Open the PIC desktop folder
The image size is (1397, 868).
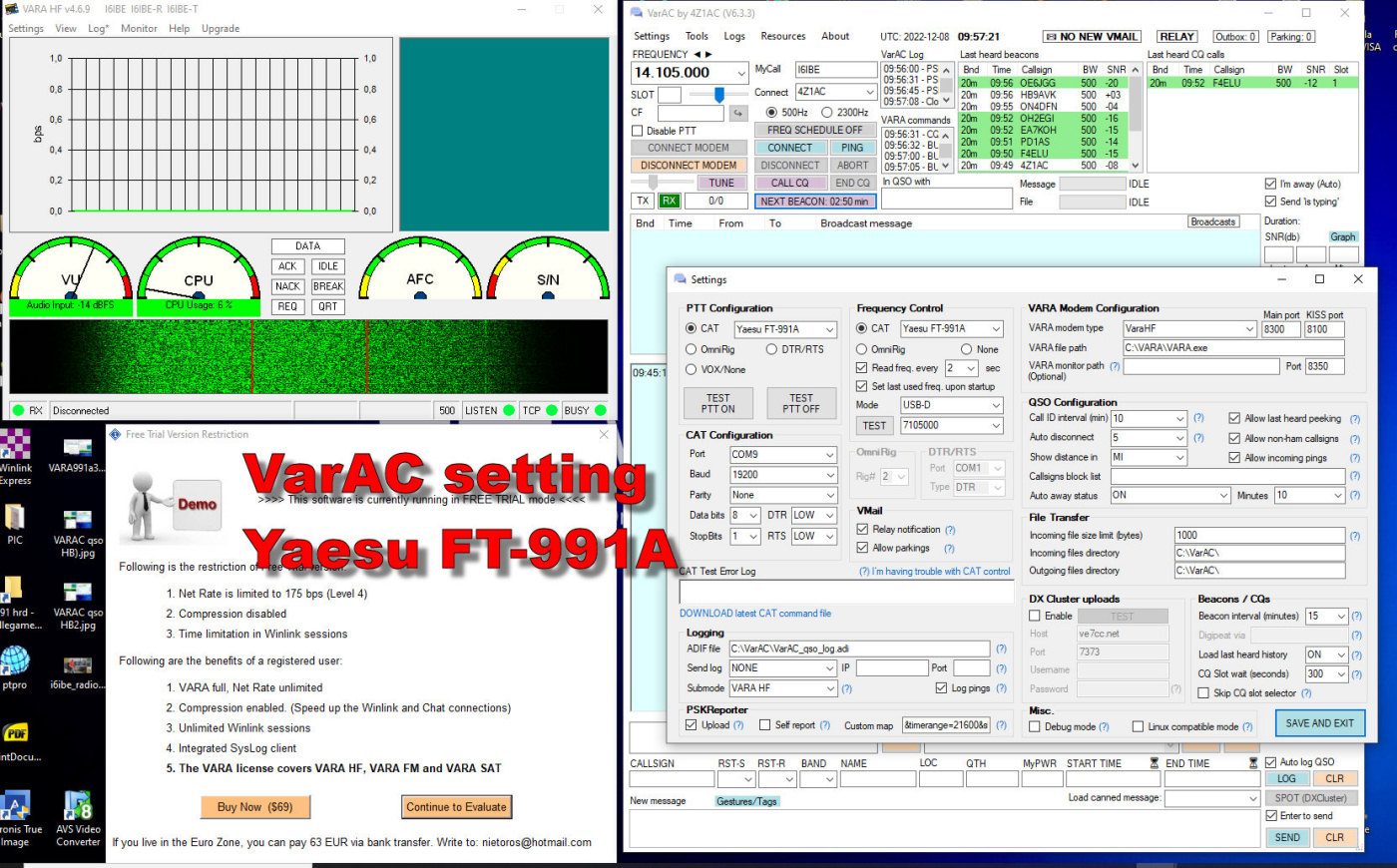(x=15, y=524)
